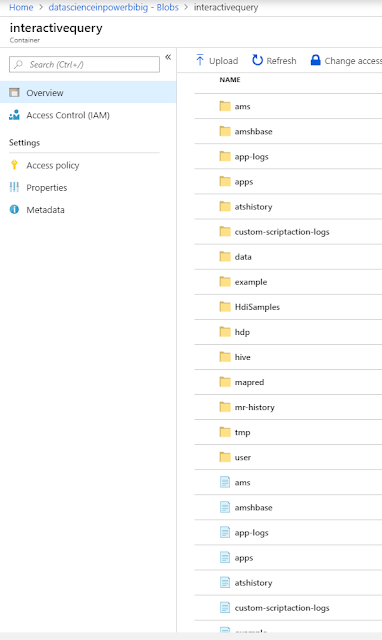Open the mr-history folder
This screenshot has height=640, width=382.
pyautogui.click(x=288, y=407)
